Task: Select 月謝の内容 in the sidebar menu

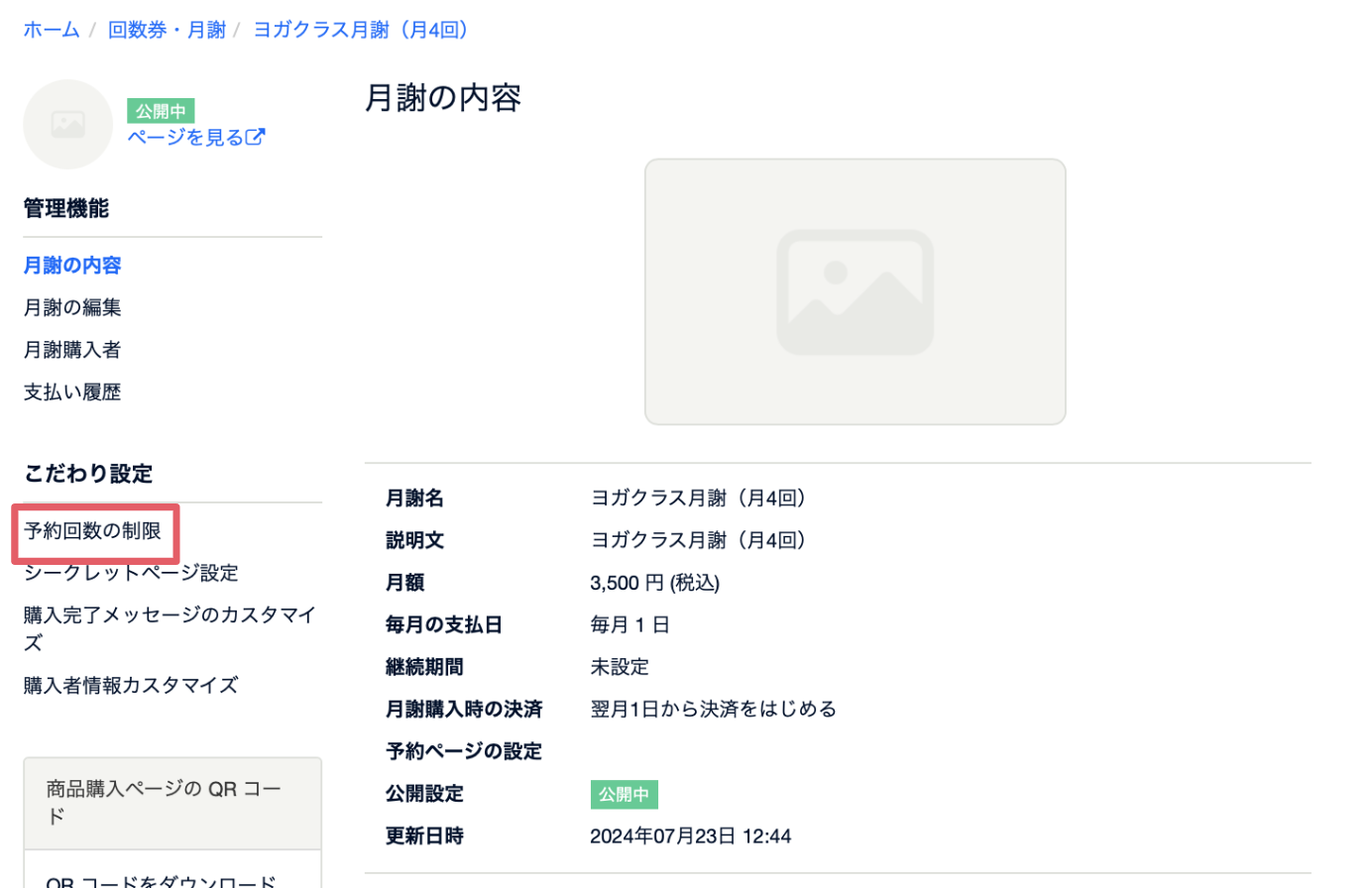Action: pyautogui.click(x=72, y=266)
